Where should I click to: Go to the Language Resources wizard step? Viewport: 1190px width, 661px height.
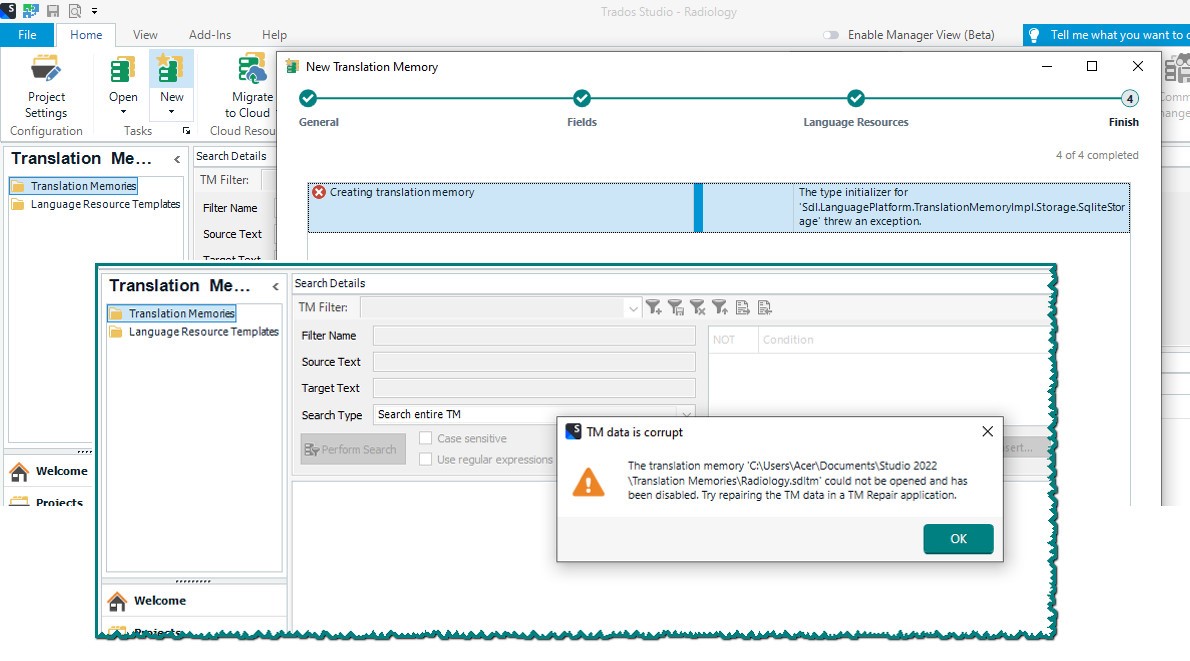tap(855, 99)
